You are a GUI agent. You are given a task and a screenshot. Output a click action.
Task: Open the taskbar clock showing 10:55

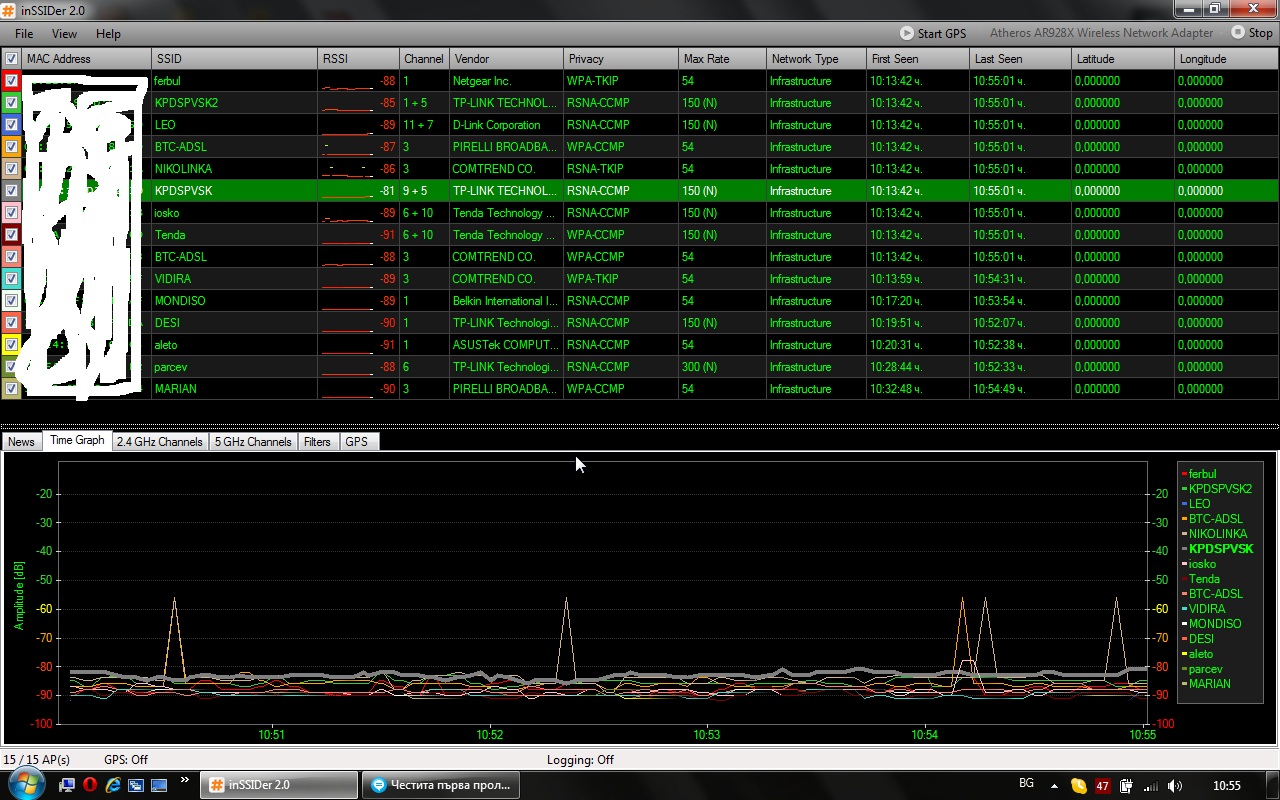pos(1226,786)
